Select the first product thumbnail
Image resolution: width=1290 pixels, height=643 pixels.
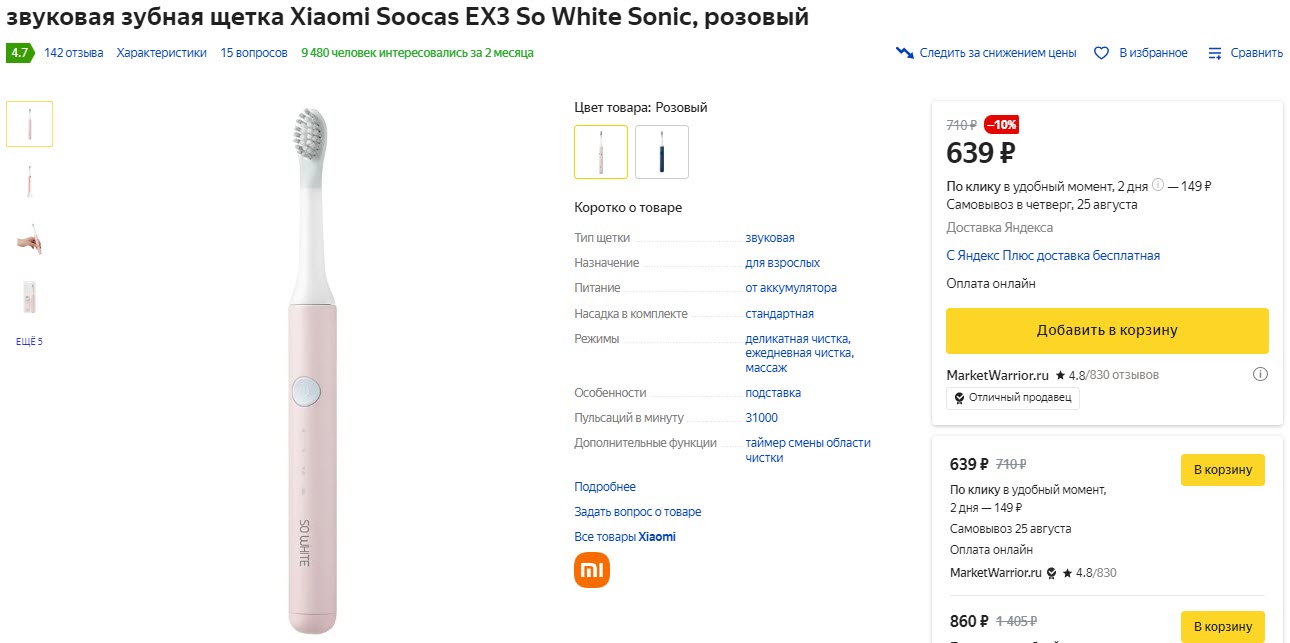click(28, 122)
